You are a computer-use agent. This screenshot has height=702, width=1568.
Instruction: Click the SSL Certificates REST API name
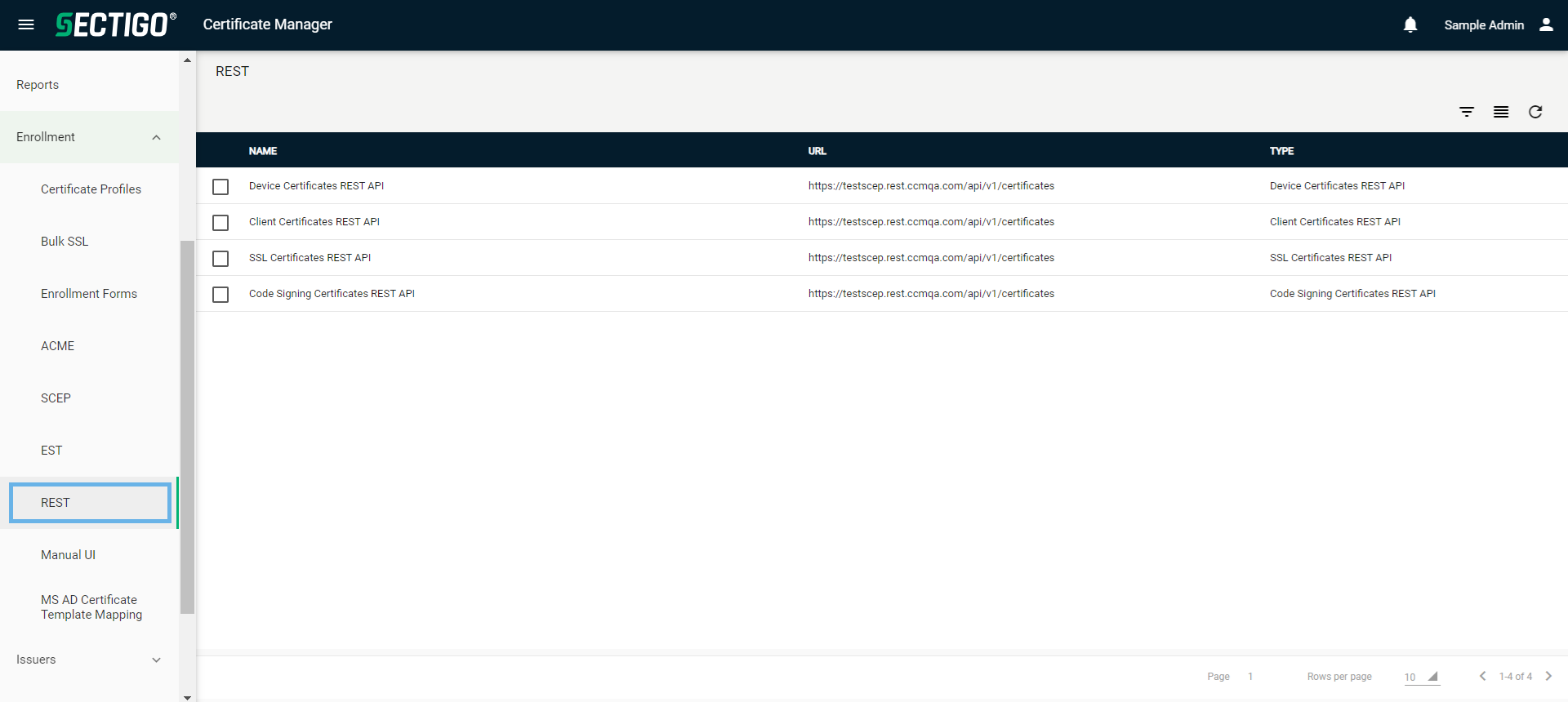(310, 258)
